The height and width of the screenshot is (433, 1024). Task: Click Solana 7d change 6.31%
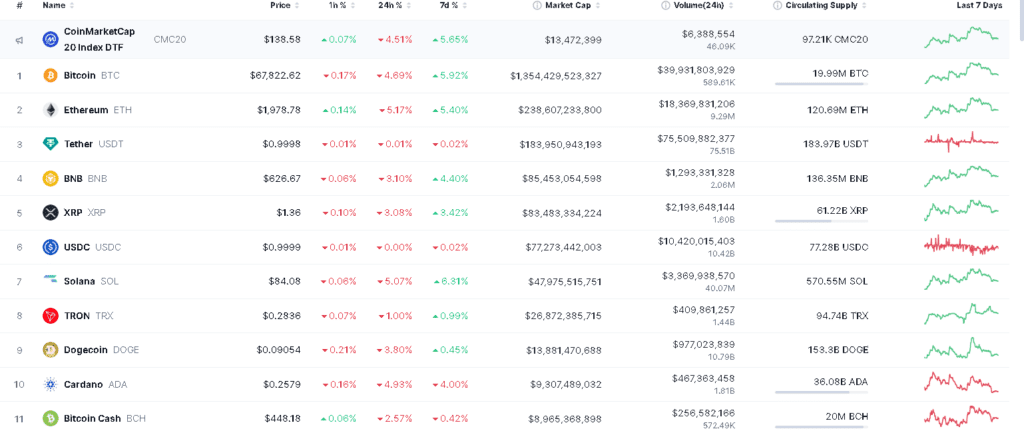[x=451, y=281]
